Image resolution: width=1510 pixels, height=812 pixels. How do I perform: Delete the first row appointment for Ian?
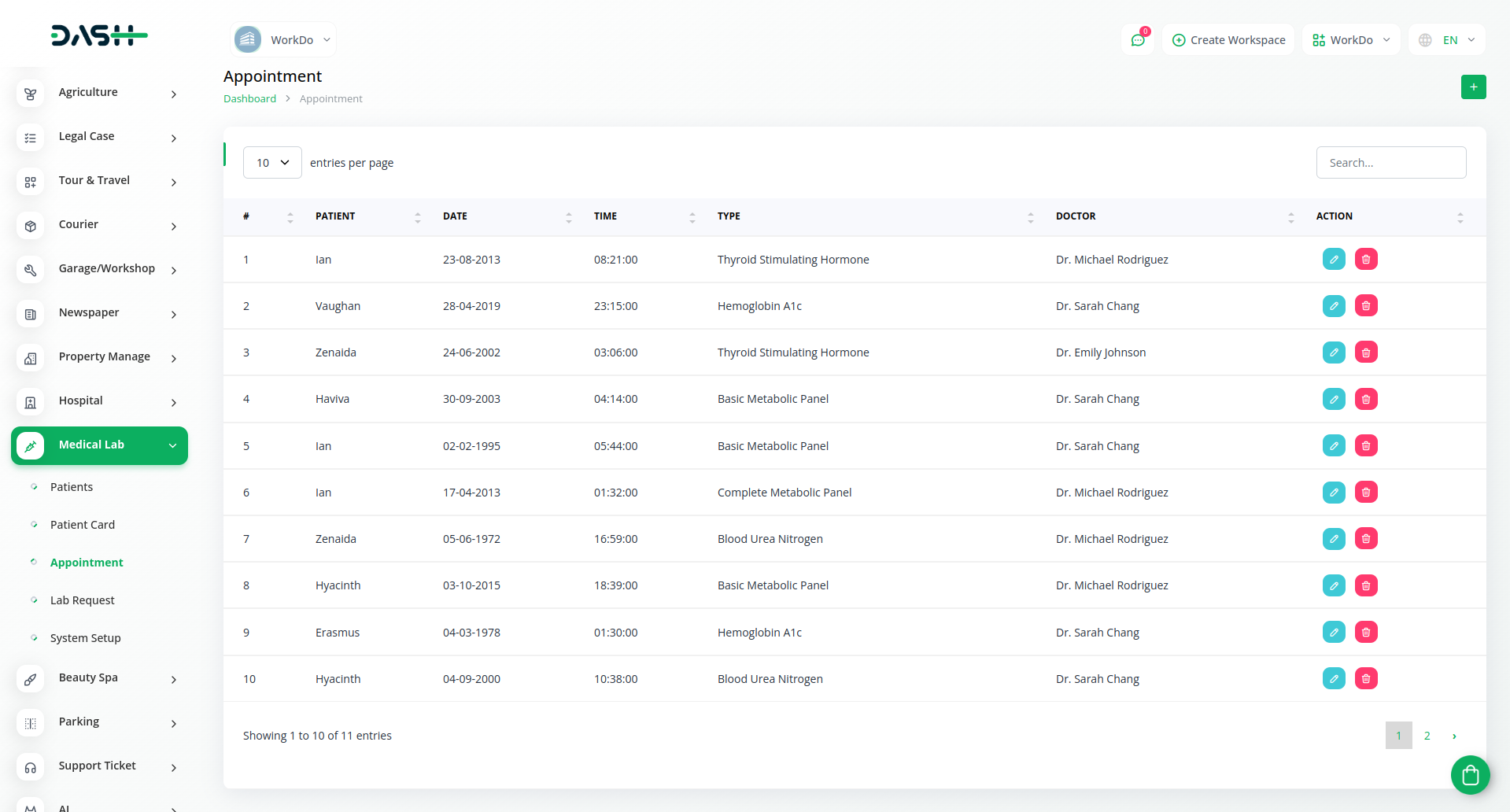[1366, 260]
